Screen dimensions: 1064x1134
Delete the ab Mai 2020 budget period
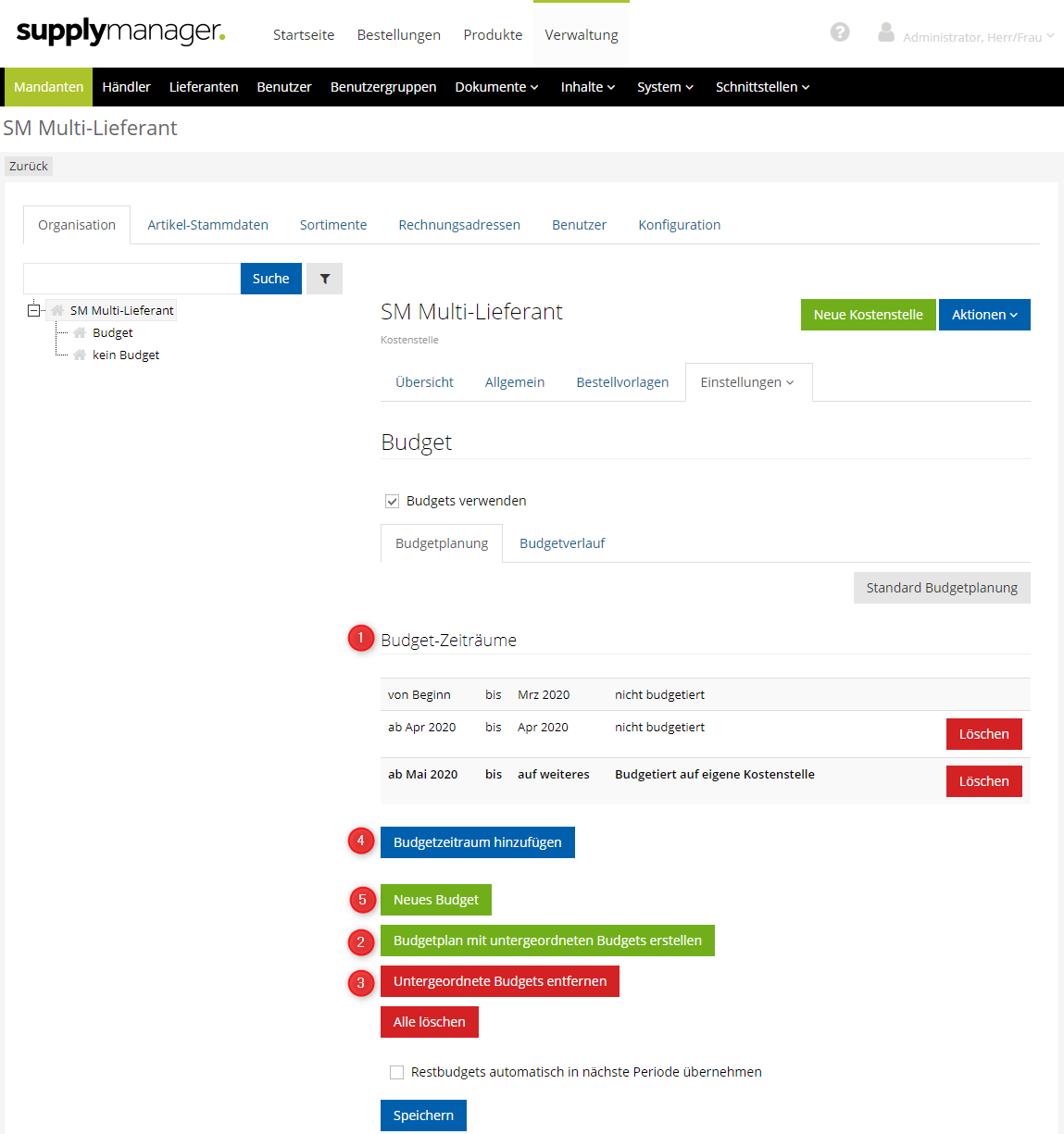pyautogui.click(x=983, y=781)
